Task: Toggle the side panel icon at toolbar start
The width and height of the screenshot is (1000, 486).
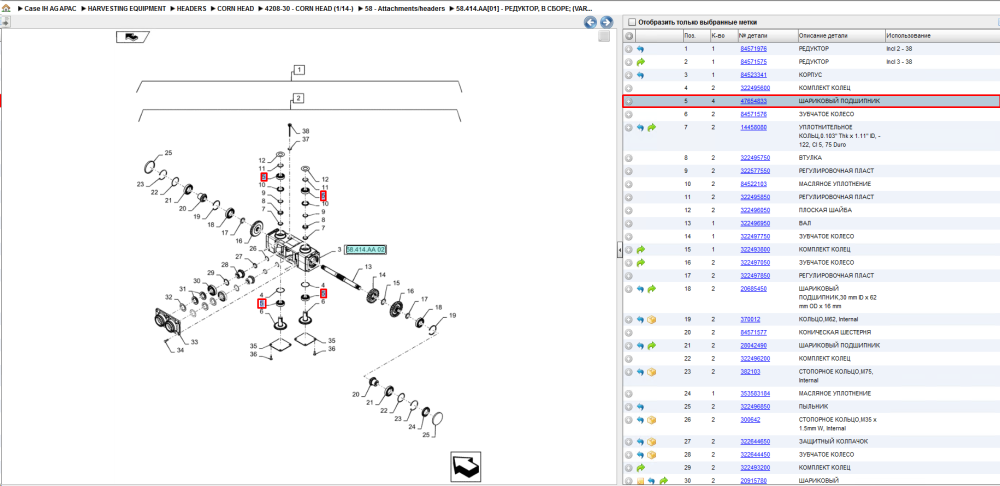Action: pyautogui.click(x=5, y=22)
